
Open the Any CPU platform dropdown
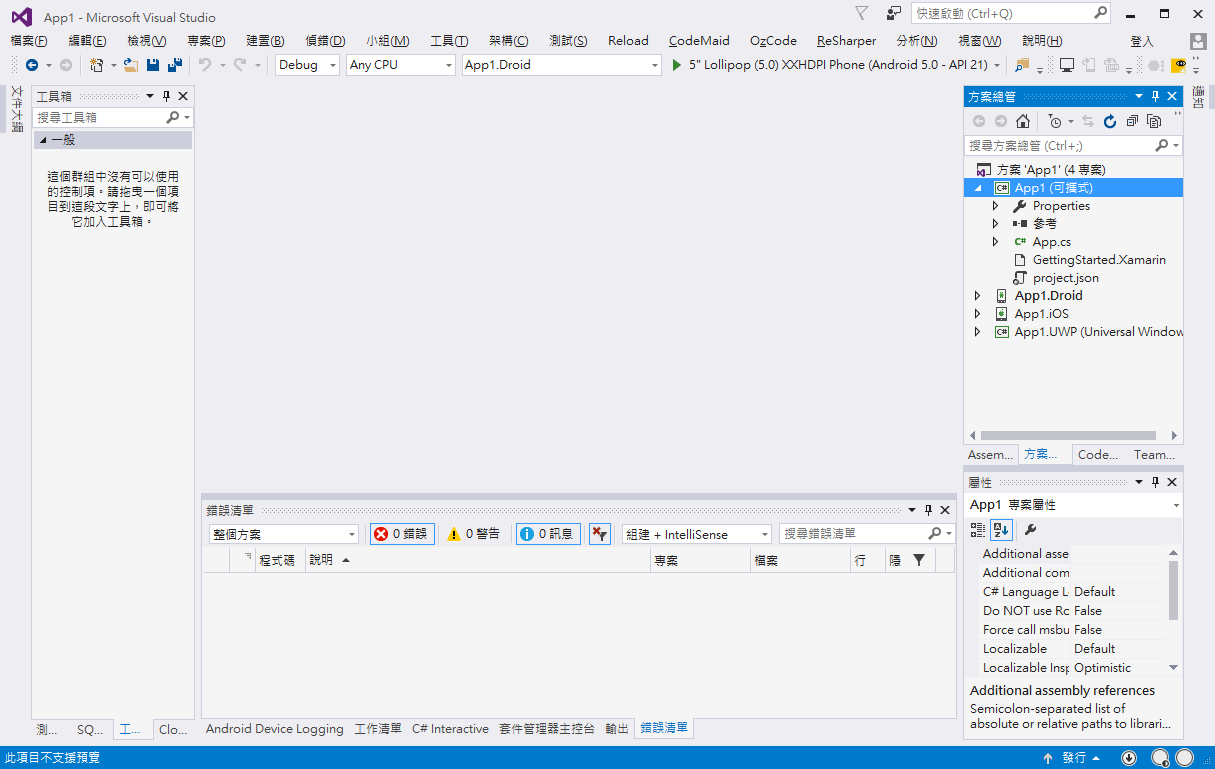coord(401,65)
